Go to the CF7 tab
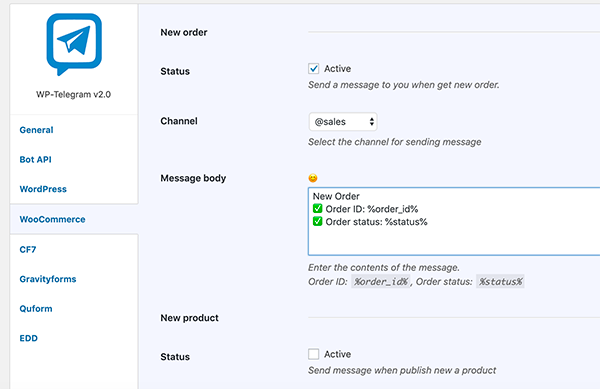The height and width of the screenshot is (389, 600). point(28,249)
